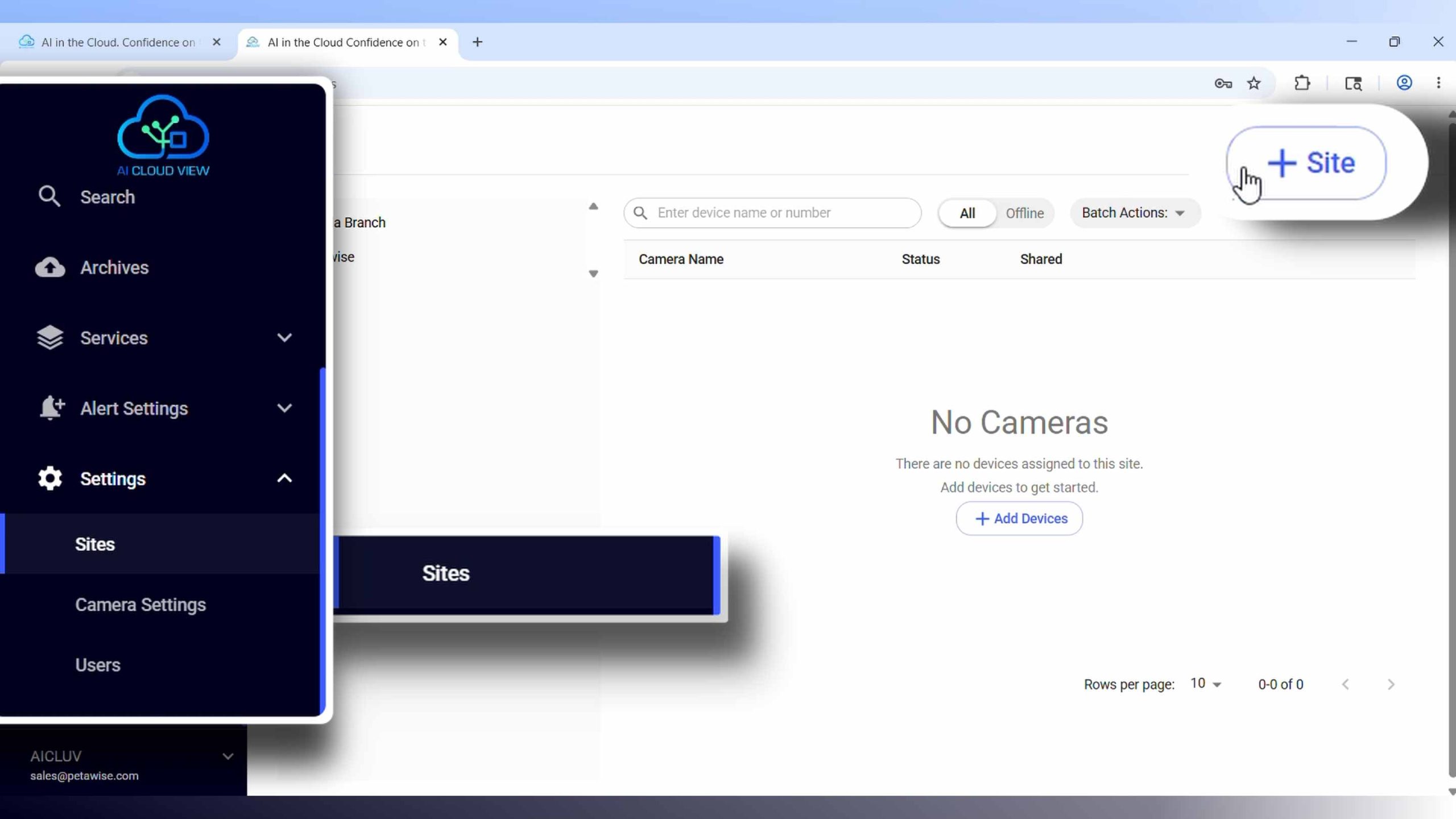Screen dimensions: 1456x819
Task: Click the device name search field
Action: (x=772, y=213)
